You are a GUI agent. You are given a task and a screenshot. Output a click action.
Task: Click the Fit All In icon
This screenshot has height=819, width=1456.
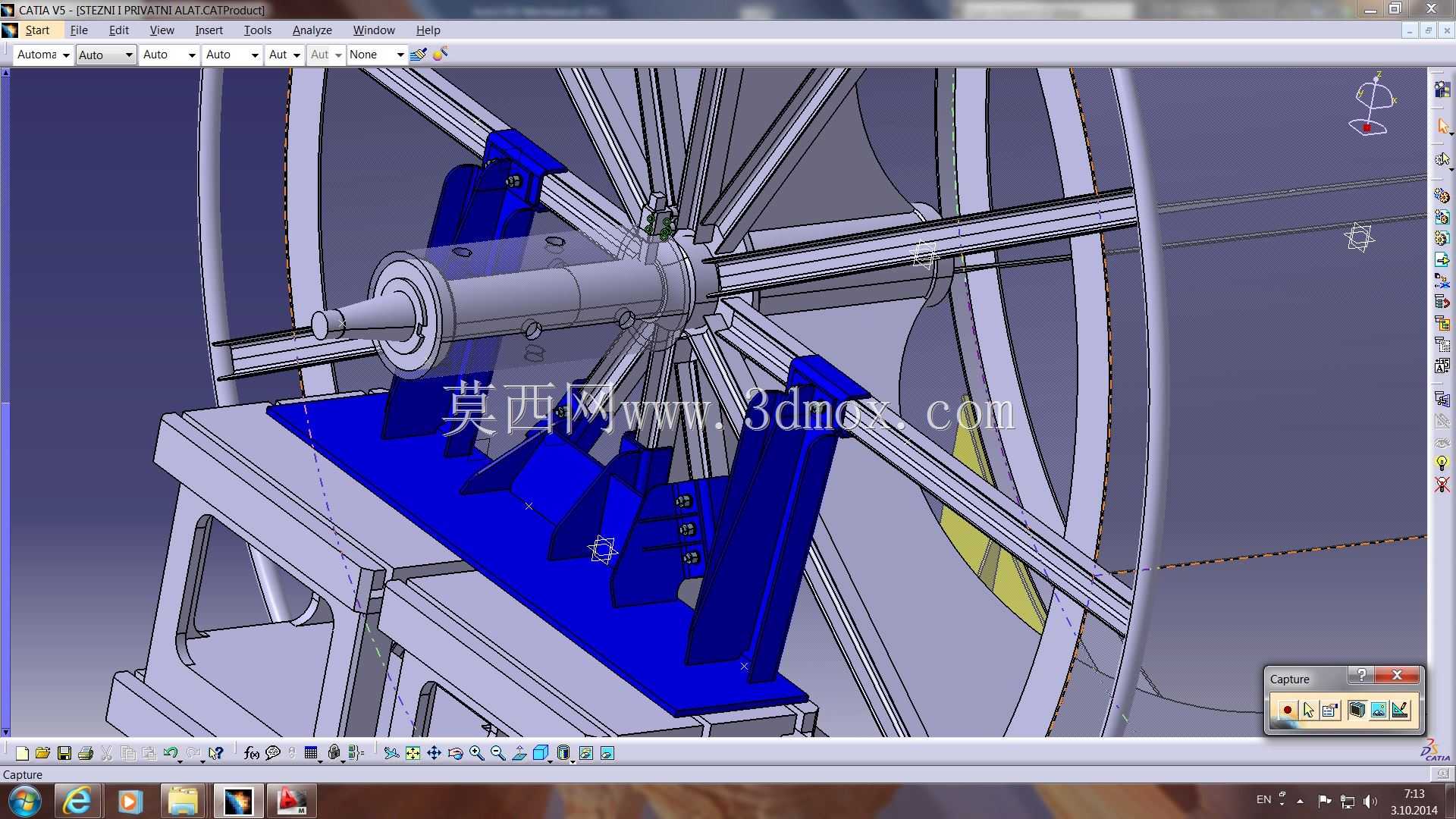pos(413,753)
